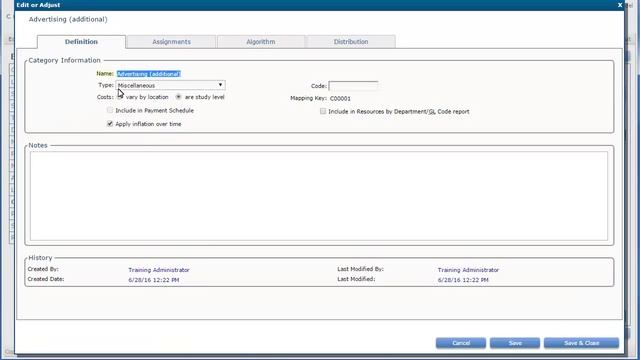Click the Advertising (additional) heading text
The image size is (640, 360).
68,19
